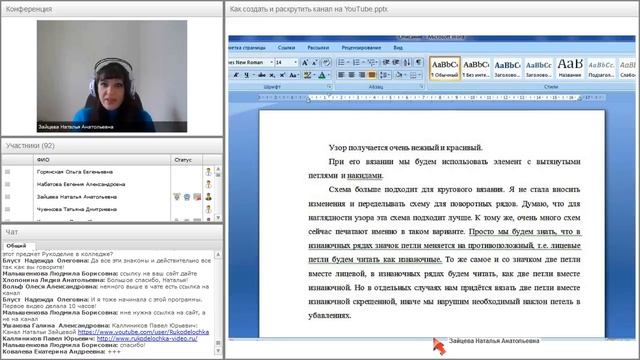Click user icon of Горинская Ольга Евгеньевна
This screenshot has width=640, height=360.
[x=209, y=172]
